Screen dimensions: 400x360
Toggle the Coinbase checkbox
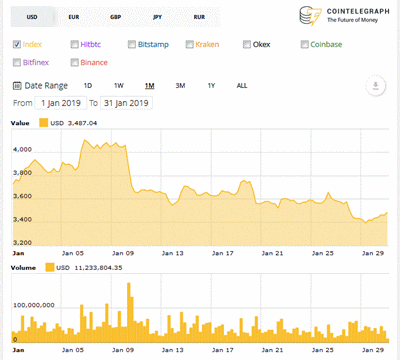pyautogui.click(x=304, y=44)
